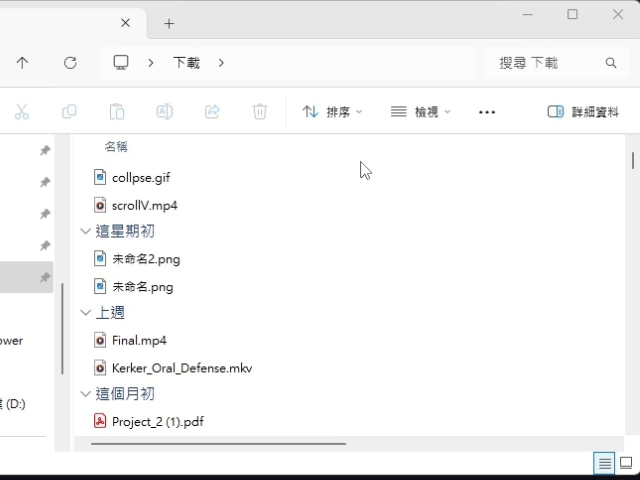This screenshot has width=640, height=480.
Task: Open the 檢視 view dropdown
Action: pos(421,112)
